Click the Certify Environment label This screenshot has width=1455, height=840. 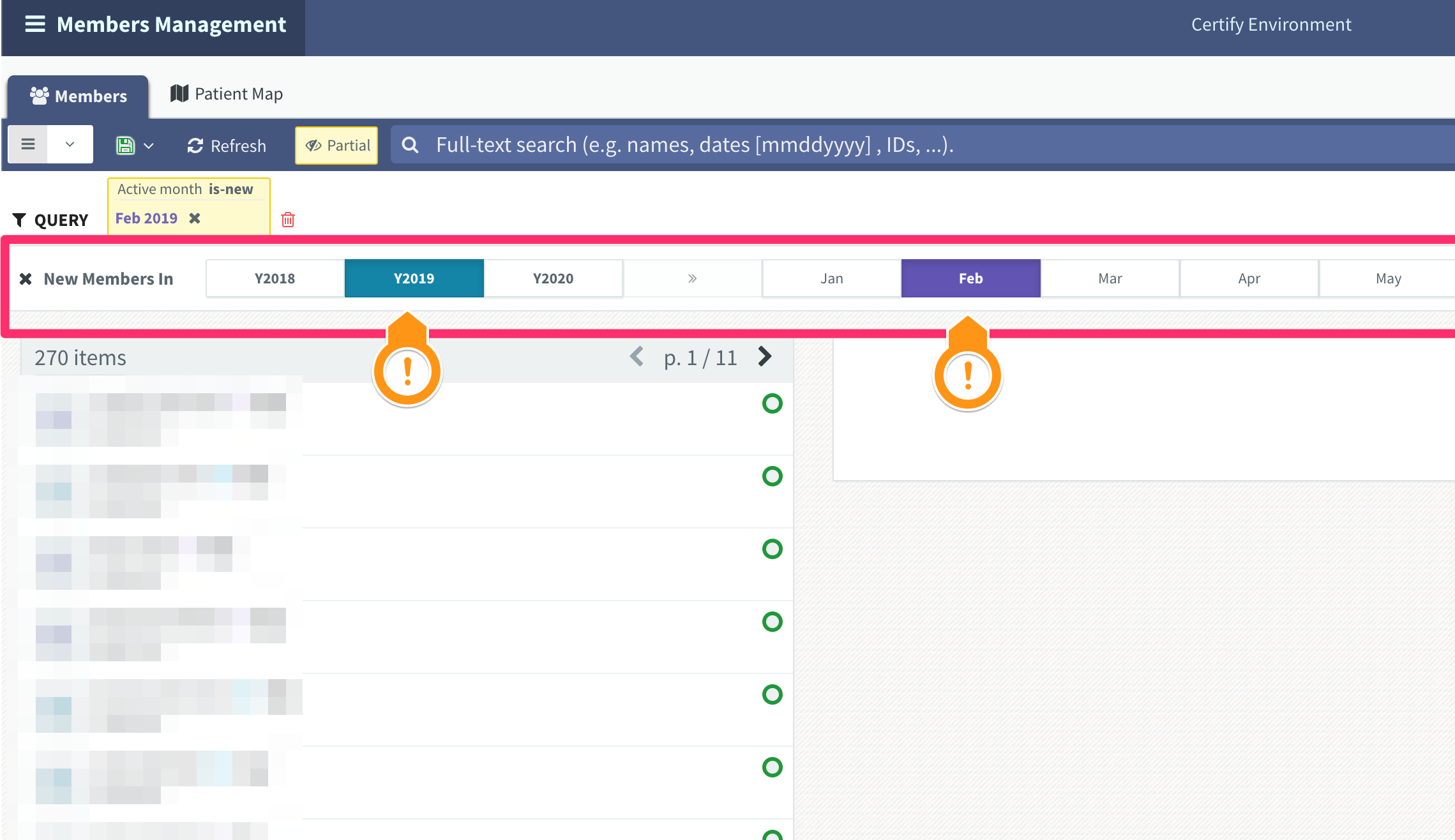tap(1271, 24)
